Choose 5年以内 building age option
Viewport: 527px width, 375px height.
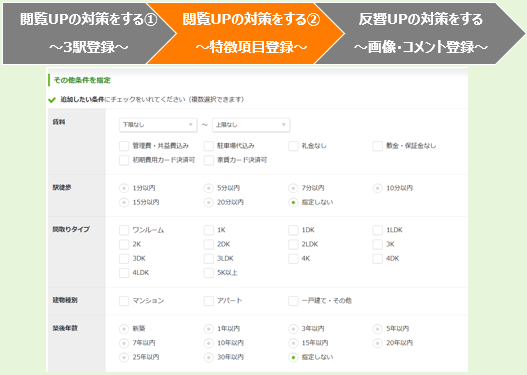coord(377,329)
